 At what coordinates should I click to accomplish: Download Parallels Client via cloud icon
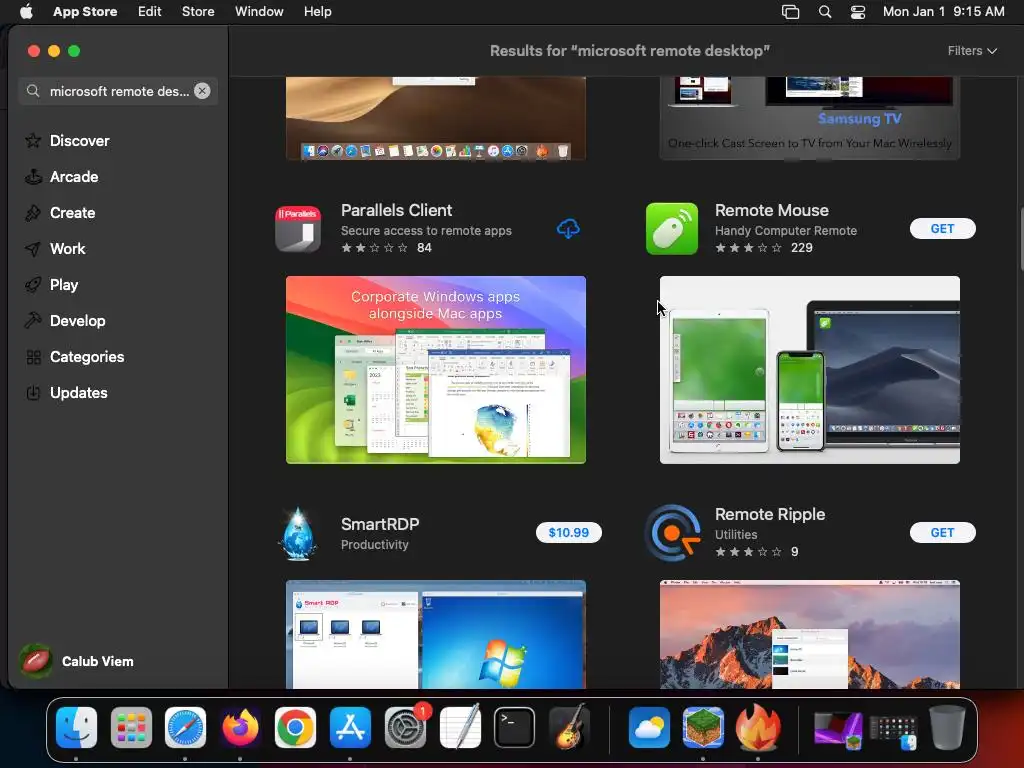[x=568, y=229]
